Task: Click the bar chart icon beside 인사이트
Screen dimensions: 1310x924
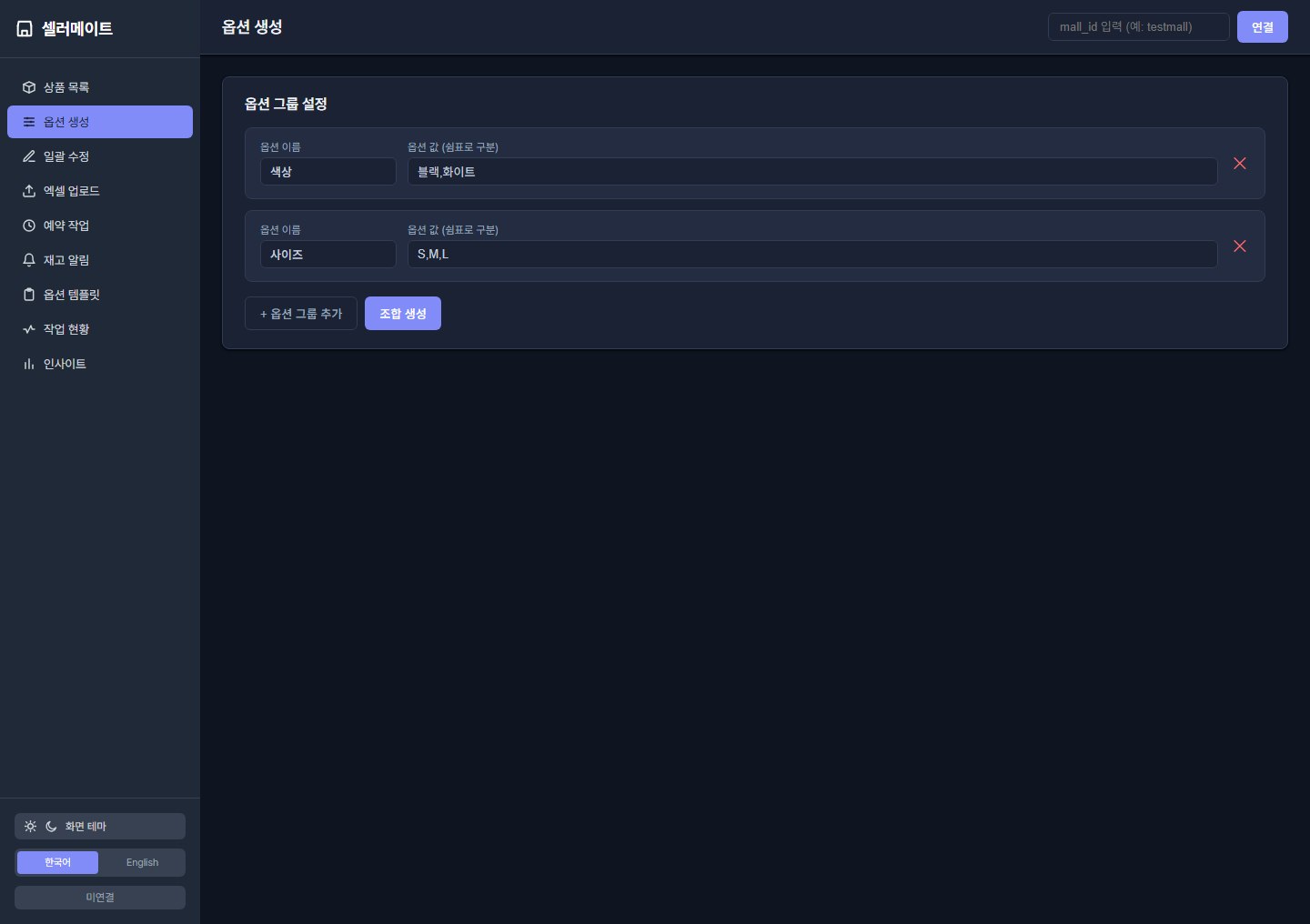Action: pyautogui.click(x=29, y=364)
